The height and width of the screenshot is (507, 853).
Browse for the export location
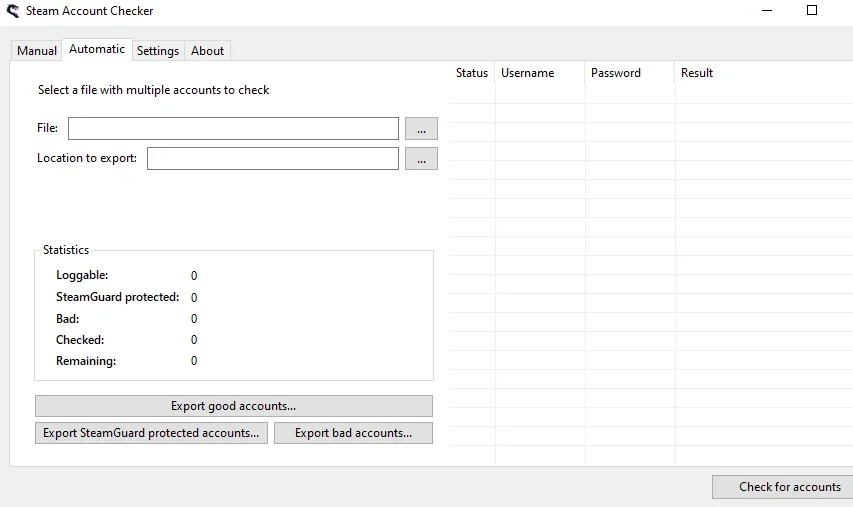(421, 158)
